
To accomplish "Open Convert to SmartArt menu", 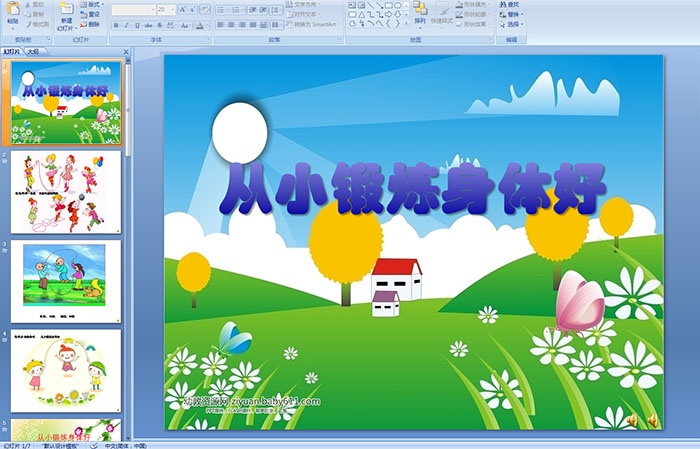I will pos(313,24).
